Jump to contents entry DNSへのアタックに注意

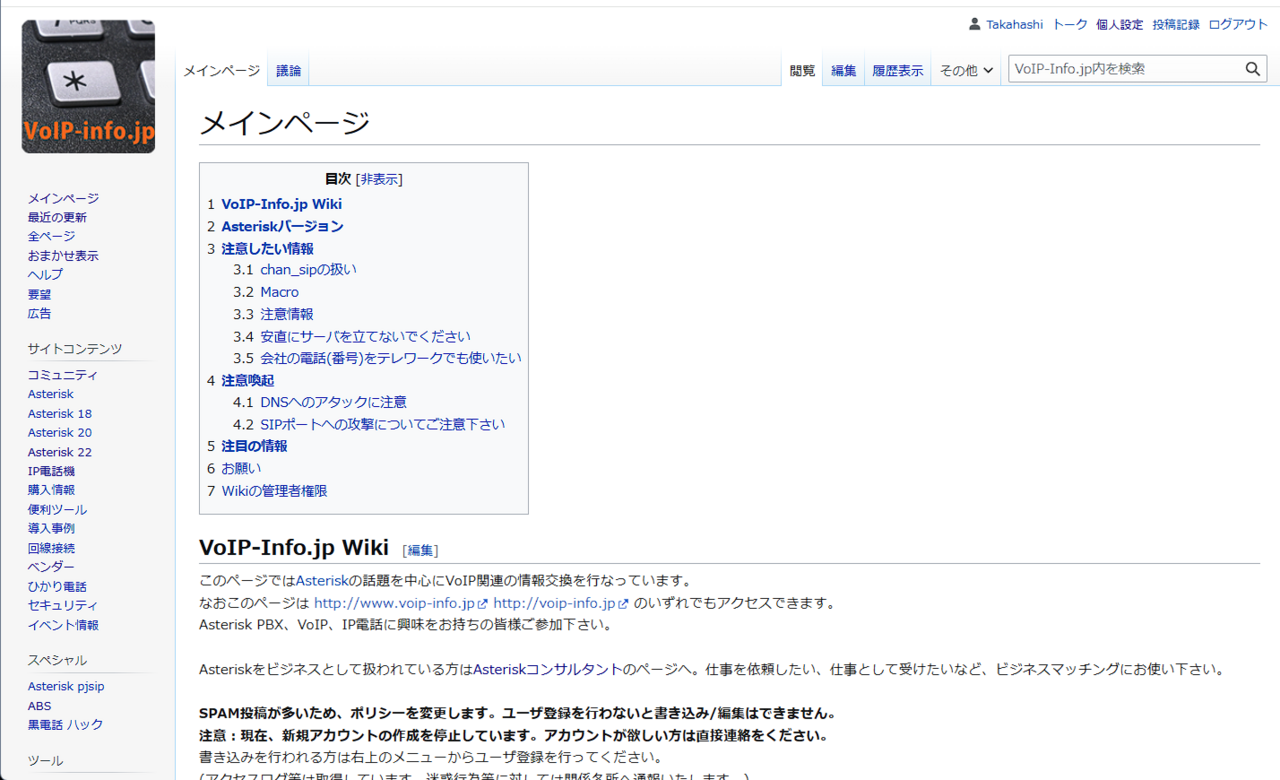[x=333, y=402]
